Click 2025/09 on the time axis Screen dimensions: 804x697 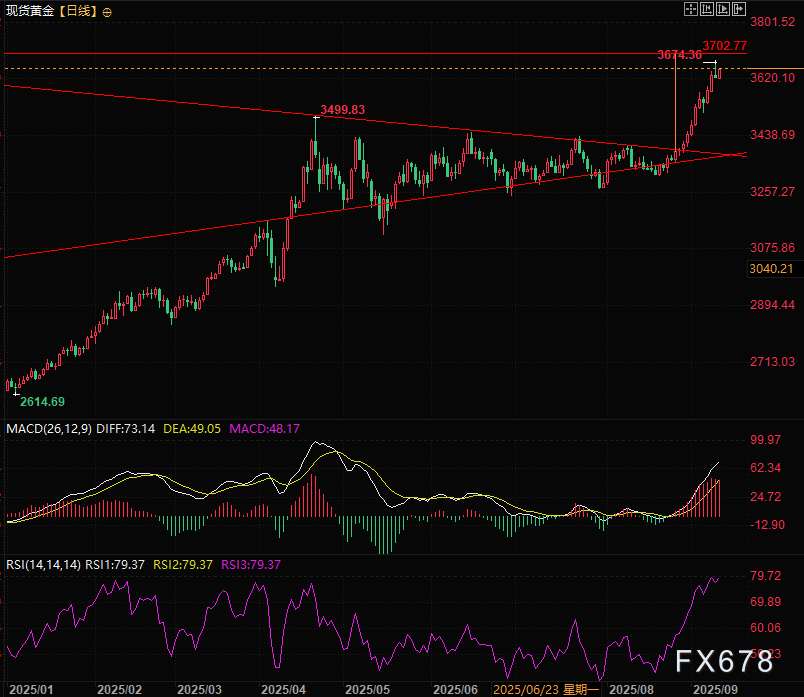point(715,689)
